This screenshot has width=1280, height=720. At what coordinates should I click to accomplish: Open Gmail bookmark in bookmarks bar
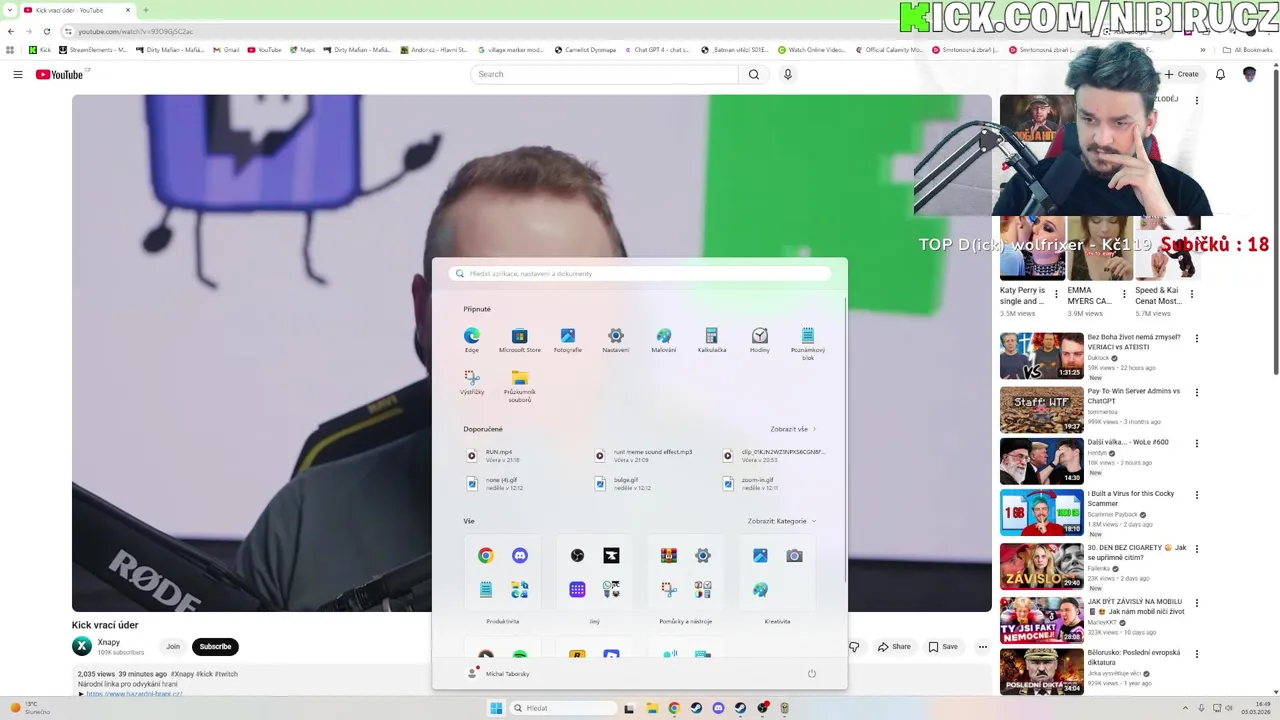click(225, 49)
